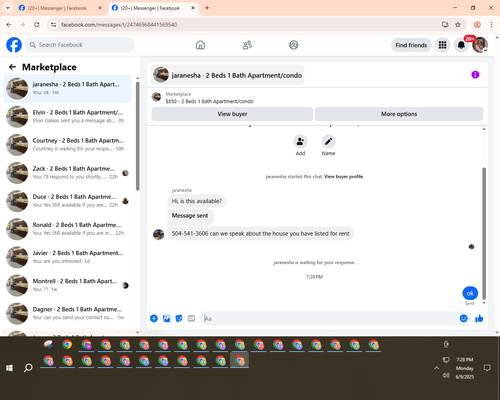The image size is (500, 400).
Task: Click the Marketplace listing thumbnail under header
Action: [x=156, y=97]
